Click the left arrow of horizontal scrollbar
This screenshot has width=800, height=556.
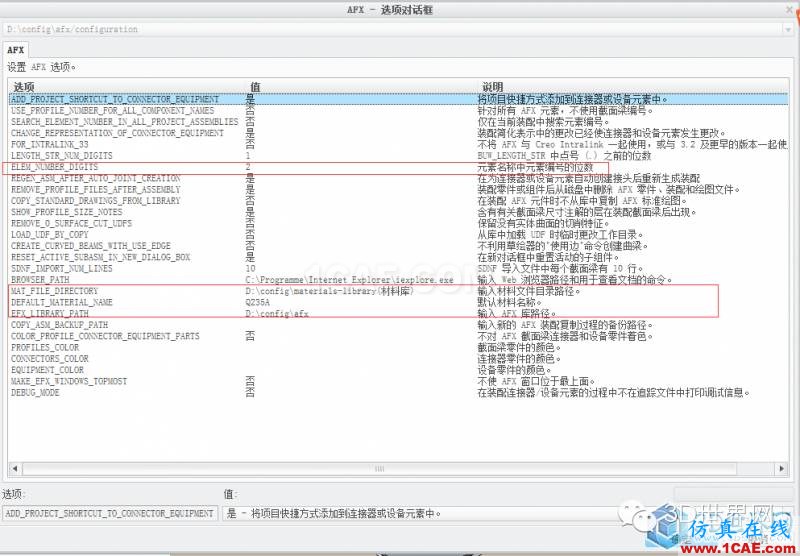pyautogui.click(x=14, y=468)
